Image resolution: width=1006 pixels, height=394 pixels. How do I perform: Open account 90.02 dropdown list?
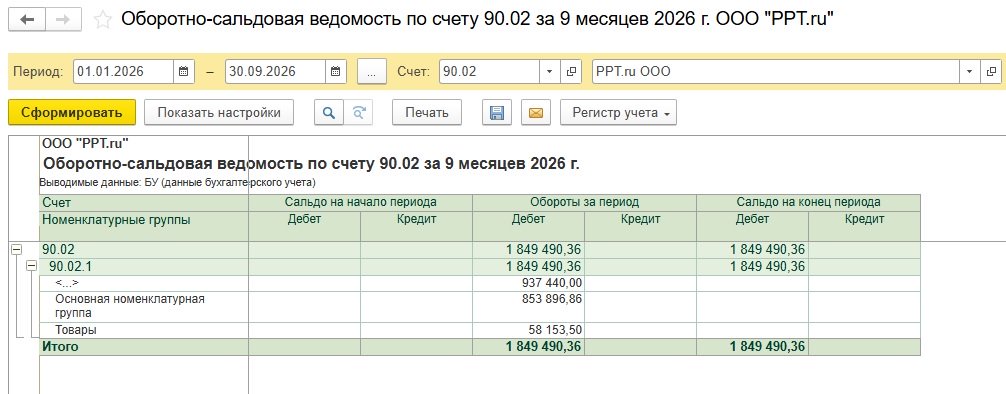[x=549, y=71]
